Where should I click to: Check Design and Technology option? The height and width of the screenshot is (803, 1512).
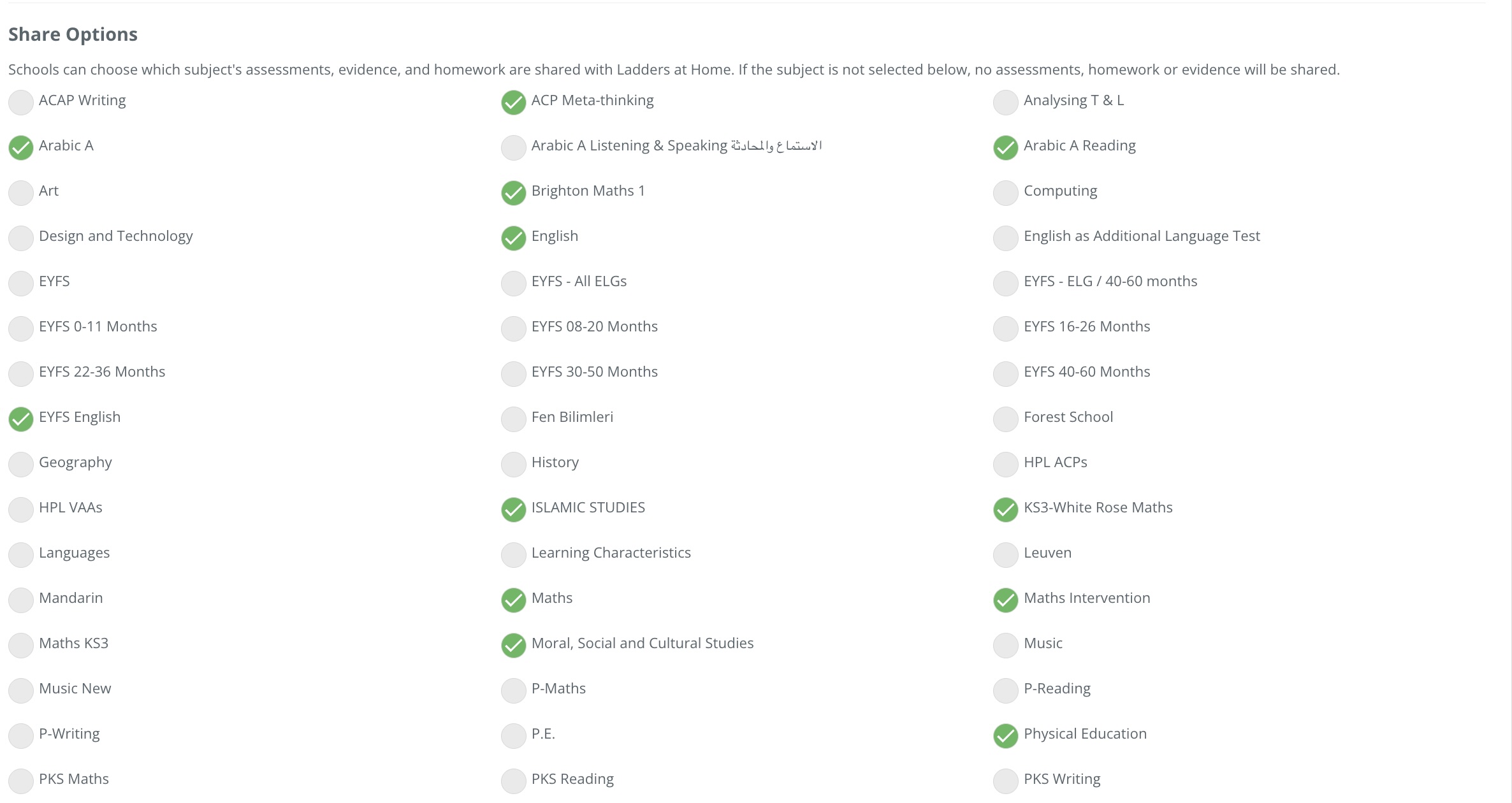point(21,238)
